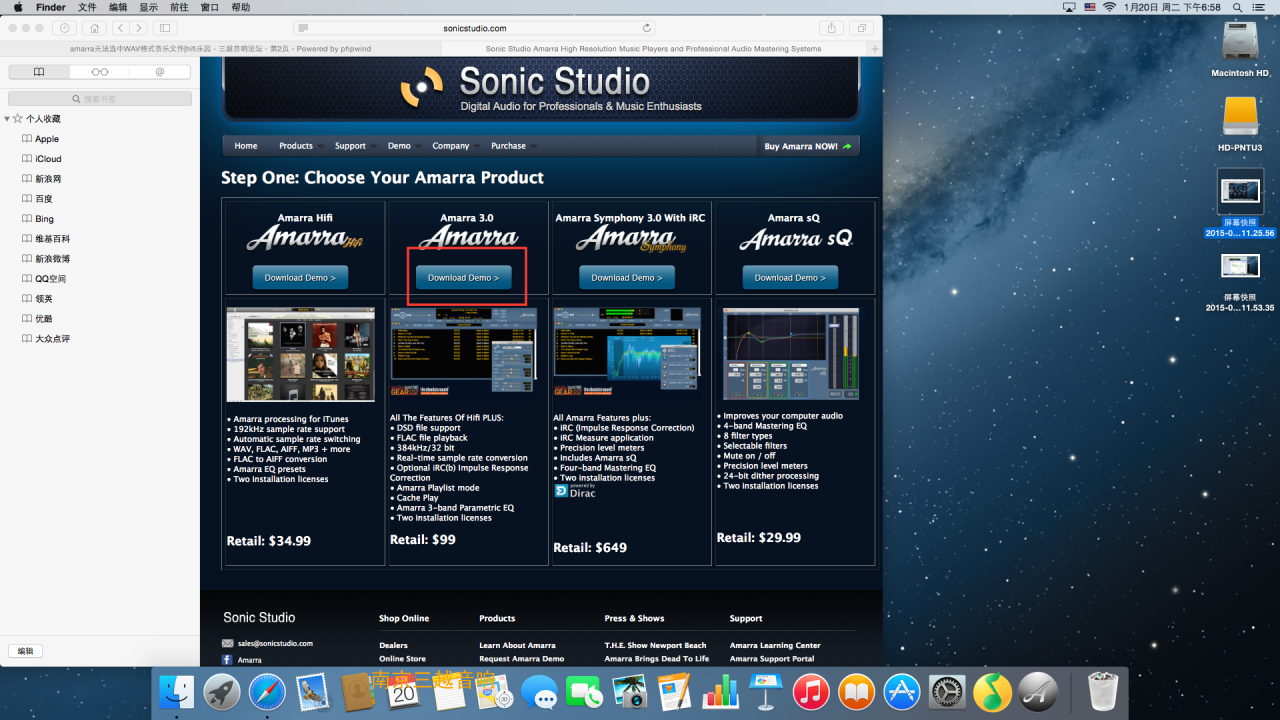This screenshot has width=1280, height=720.
Task: Click Amarra Hifi iTunes screenshot thumbnail
Action: [x=301, y=354]
